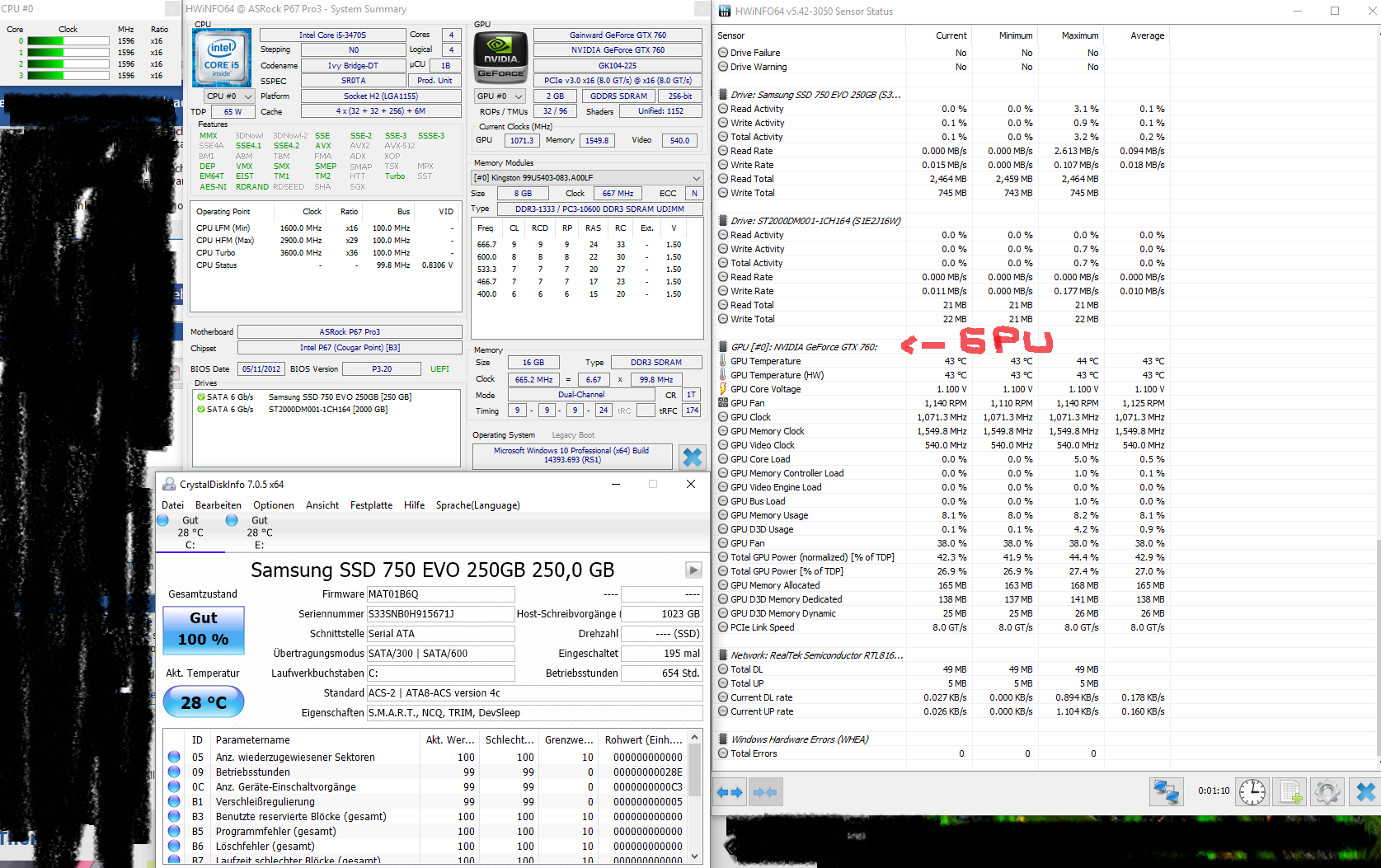1381x868 pixels.
Task: Click the status orb of Betriebsstunden row
Action: [x=174, y=772]
